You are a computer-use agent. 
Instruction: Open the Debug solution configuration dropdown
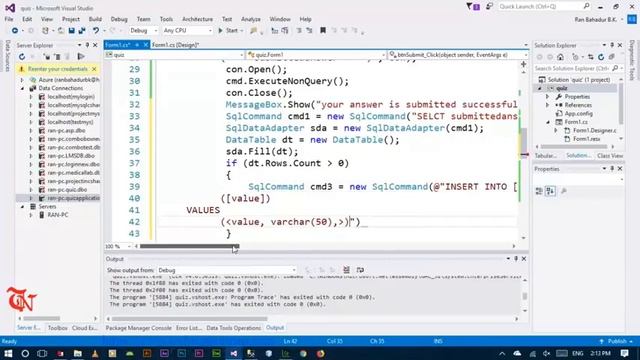point(143,31)
